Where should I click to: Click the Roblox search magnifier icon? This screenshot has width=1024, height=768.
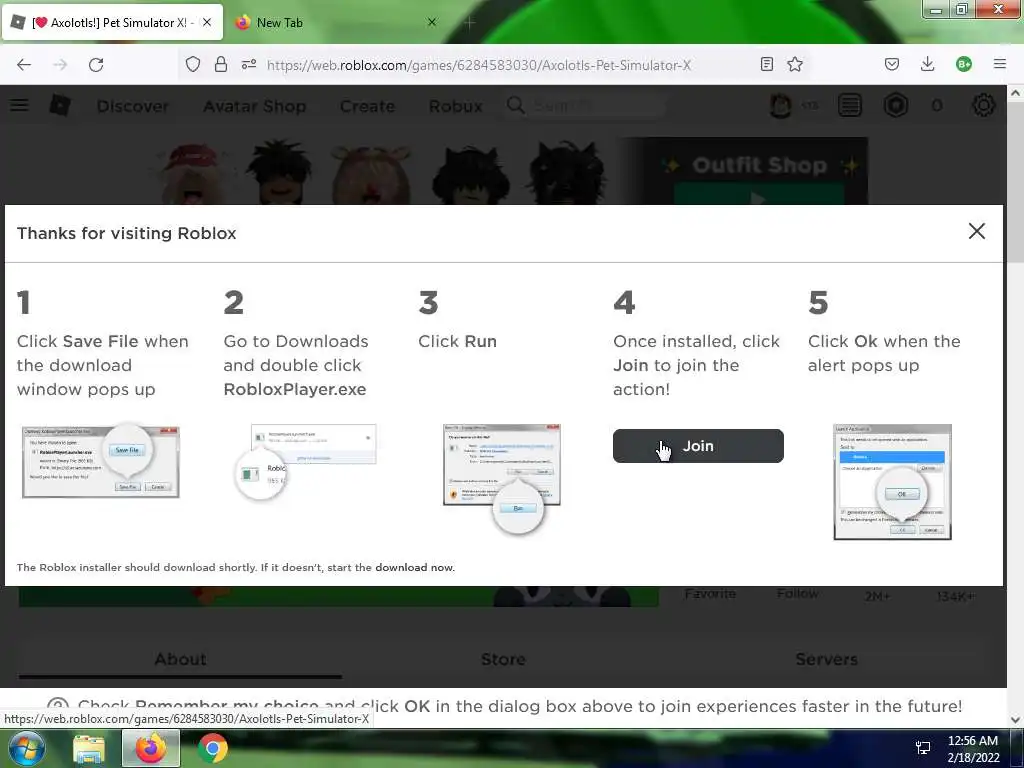coord(515,105)
